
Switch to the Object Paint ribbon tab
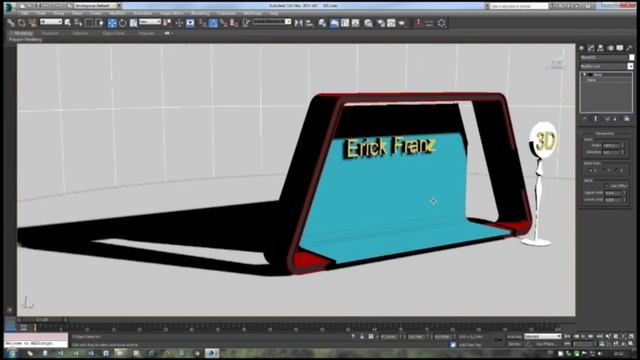(113, 33)
